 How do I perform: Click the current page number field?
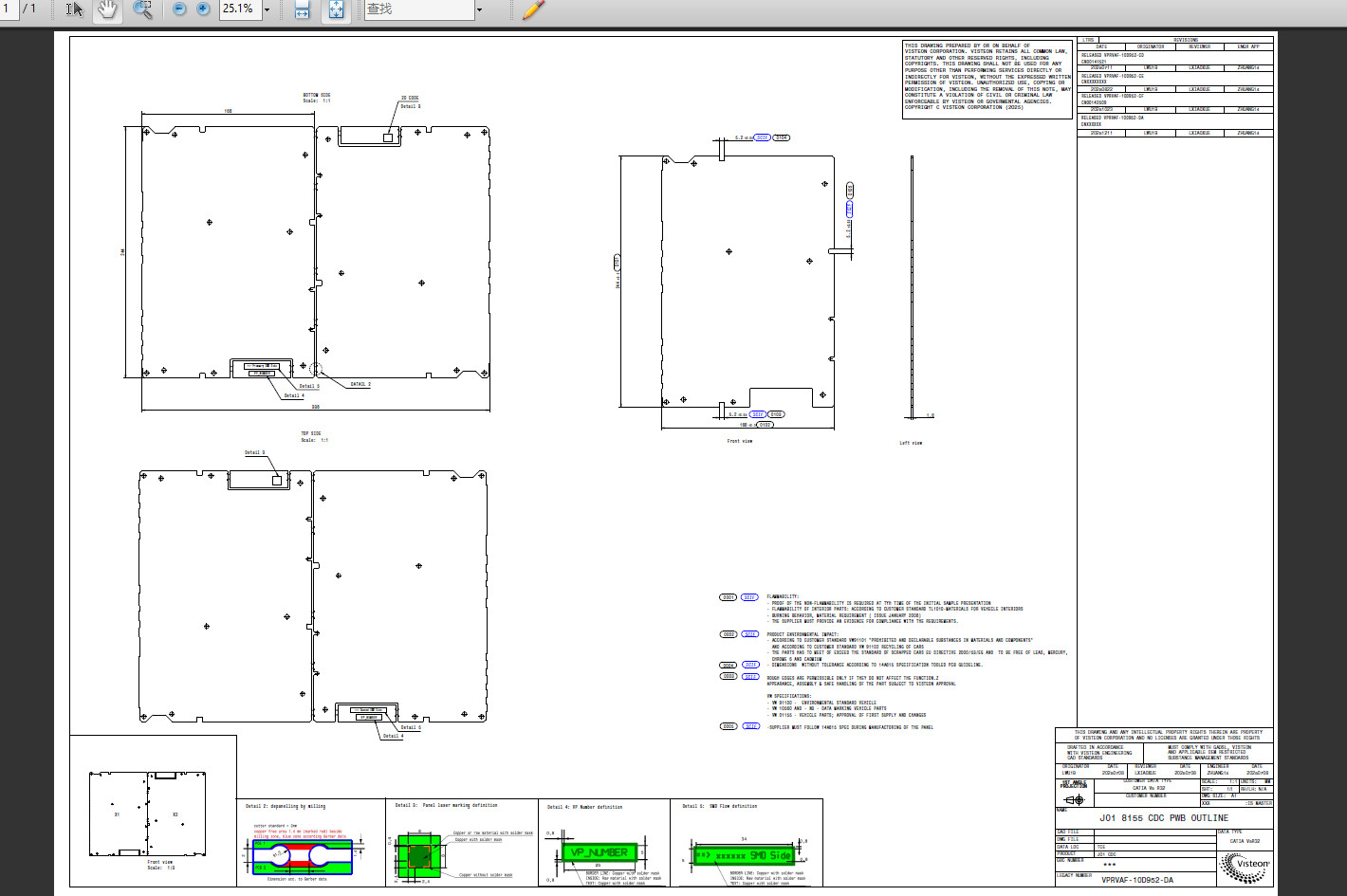[9, 9]
